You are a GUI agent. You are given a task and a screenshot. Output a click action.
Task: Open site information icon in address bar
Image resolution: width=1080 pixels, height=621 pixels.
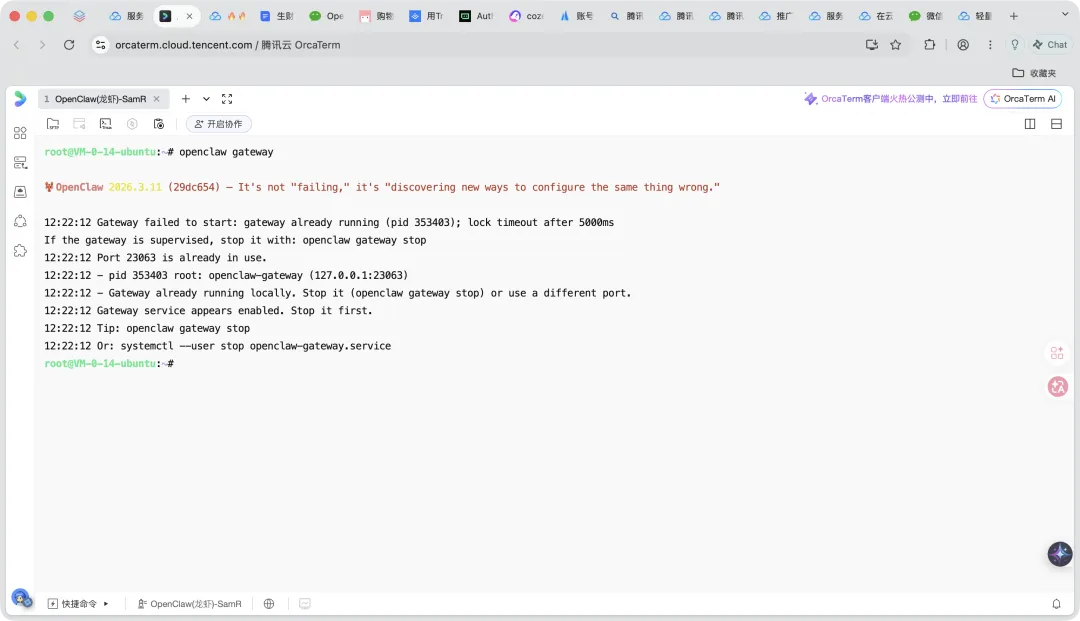coord(101,45)
